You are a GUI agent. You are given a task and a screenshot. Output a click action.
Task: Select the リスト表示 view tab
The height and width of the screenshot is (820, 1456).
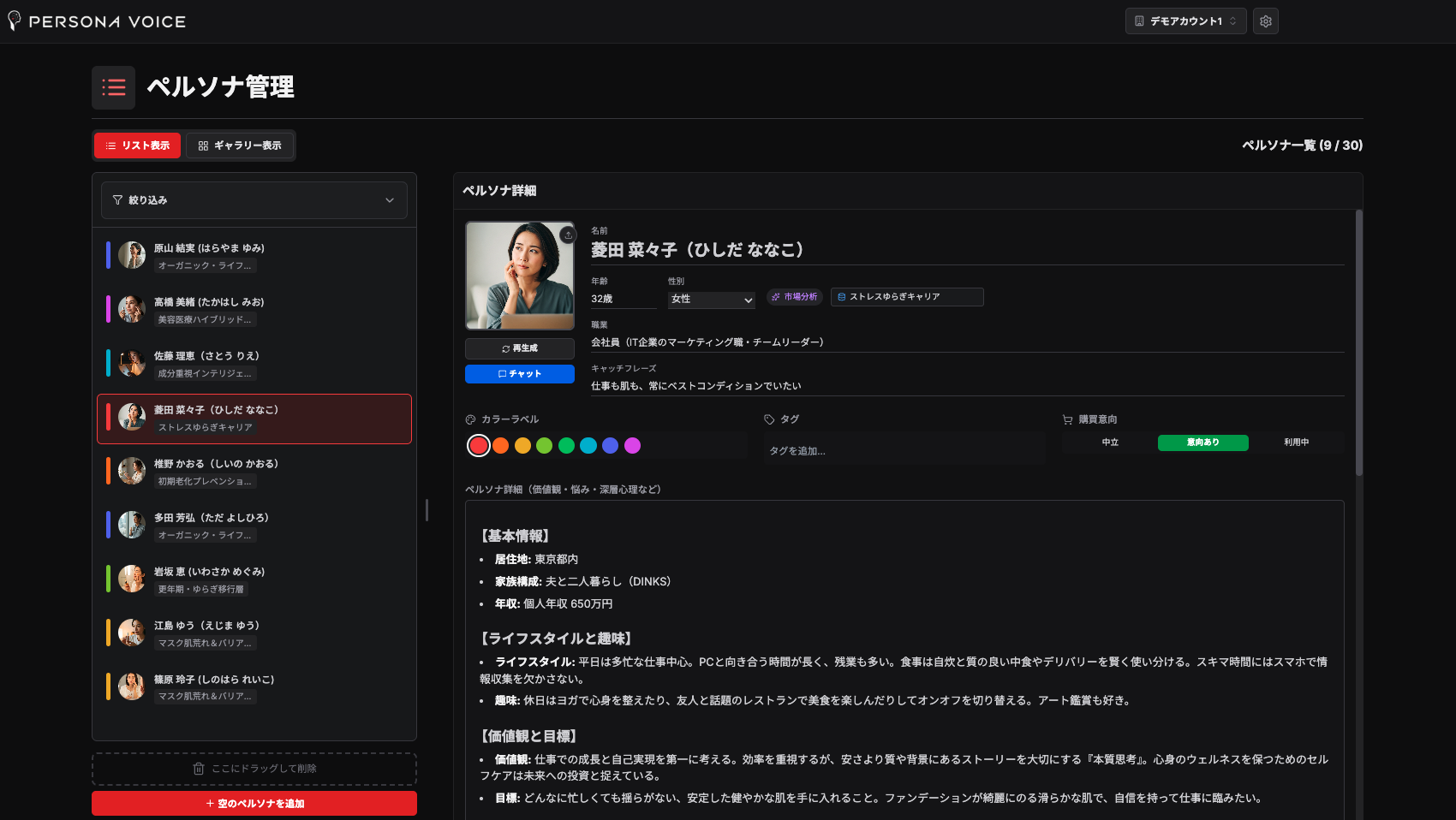pos(137,145)
